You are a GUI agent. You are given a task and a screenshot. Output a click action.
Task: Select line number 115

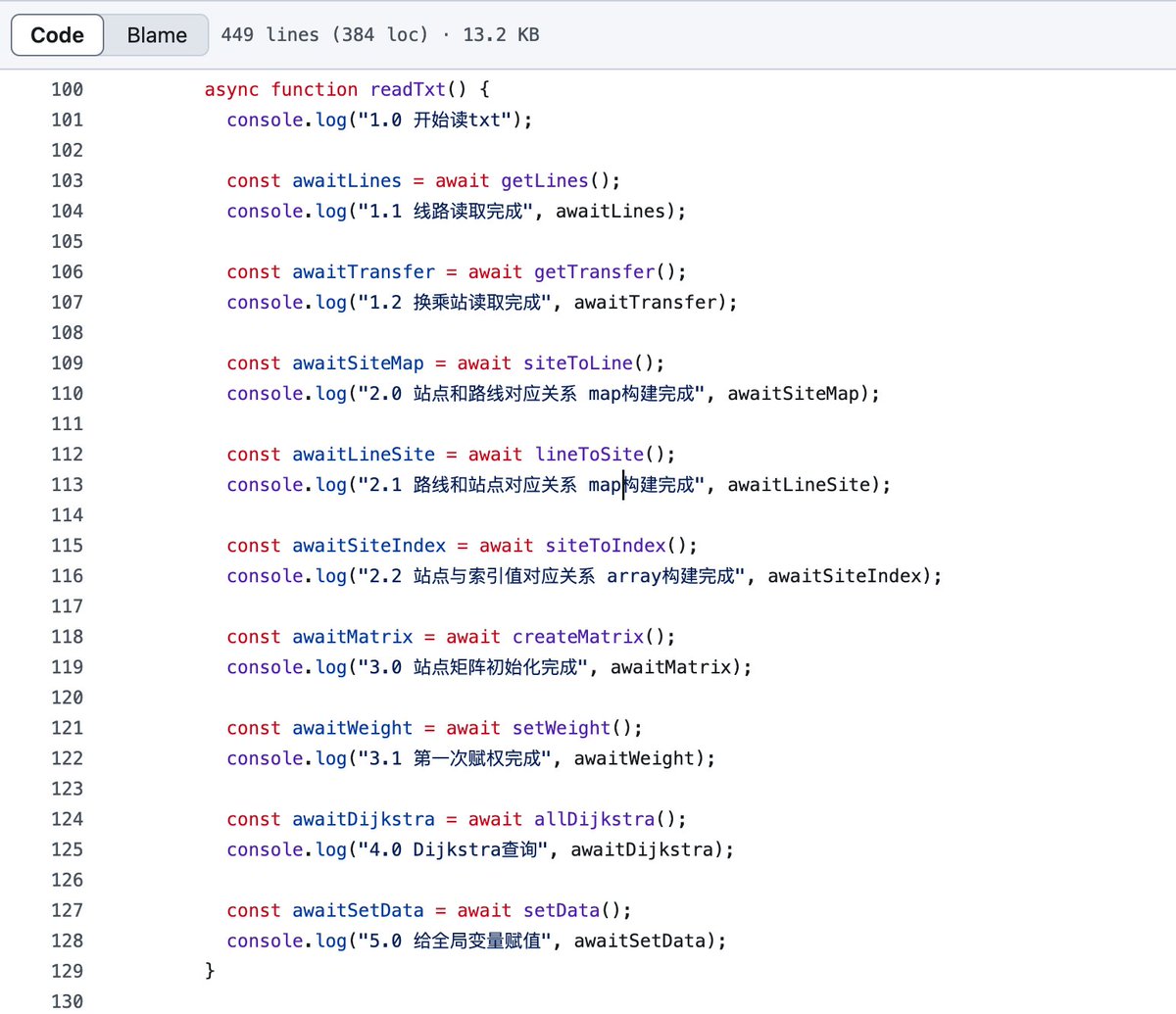click(x=68, y=545)
